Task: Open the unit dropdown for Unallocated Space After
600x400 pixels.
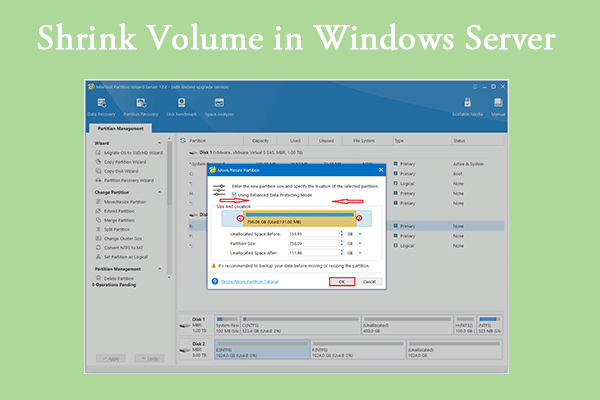Action: click(x=360, y=253)
